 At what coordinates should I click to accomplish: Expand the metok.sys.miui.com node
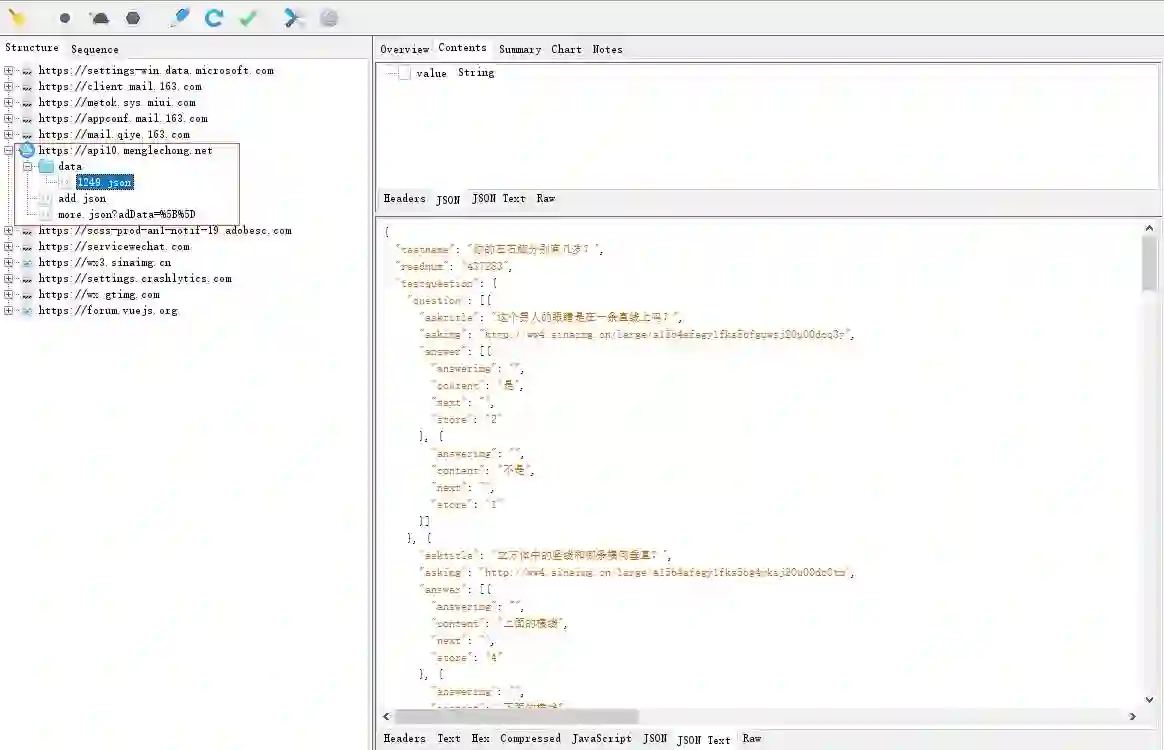click(8, 102)
